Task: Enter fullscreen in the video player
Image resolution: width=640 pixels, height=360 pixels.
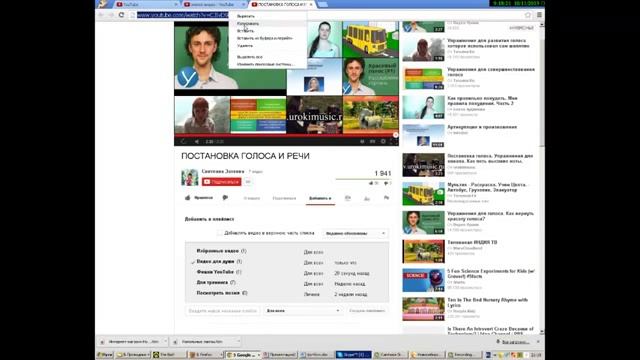Action: point(393,141)
